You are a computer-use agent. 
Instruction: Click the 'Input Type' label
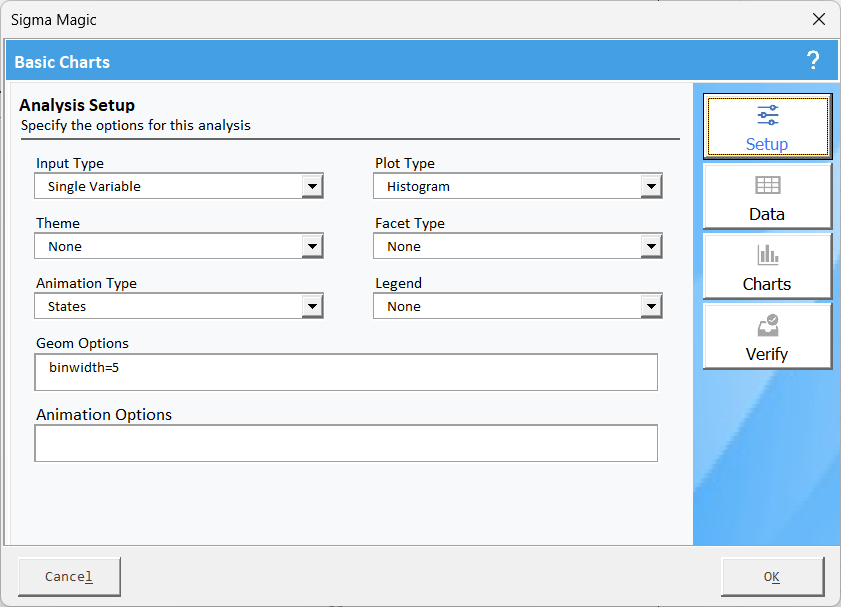[70, 164]
